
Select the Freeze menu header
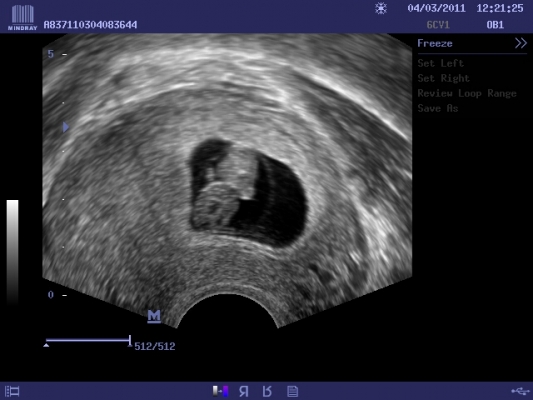(435, 44)
